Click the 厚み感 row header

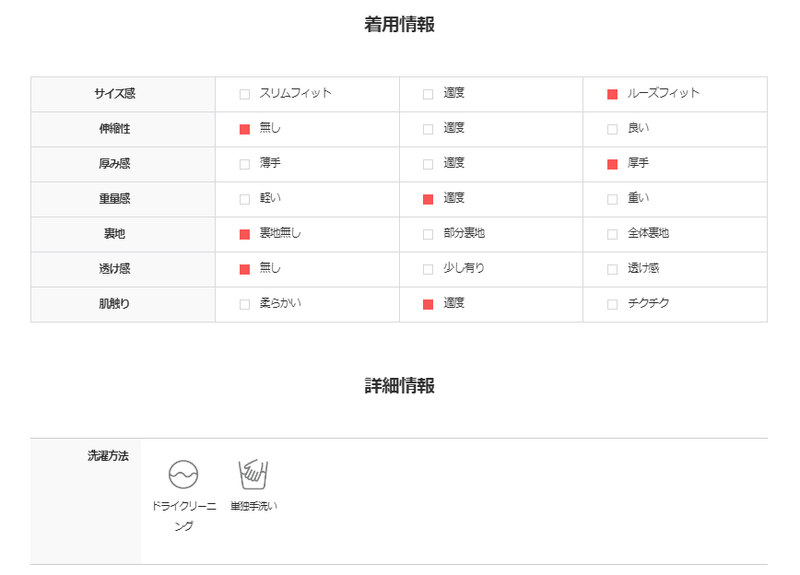(x=123, y=164)
